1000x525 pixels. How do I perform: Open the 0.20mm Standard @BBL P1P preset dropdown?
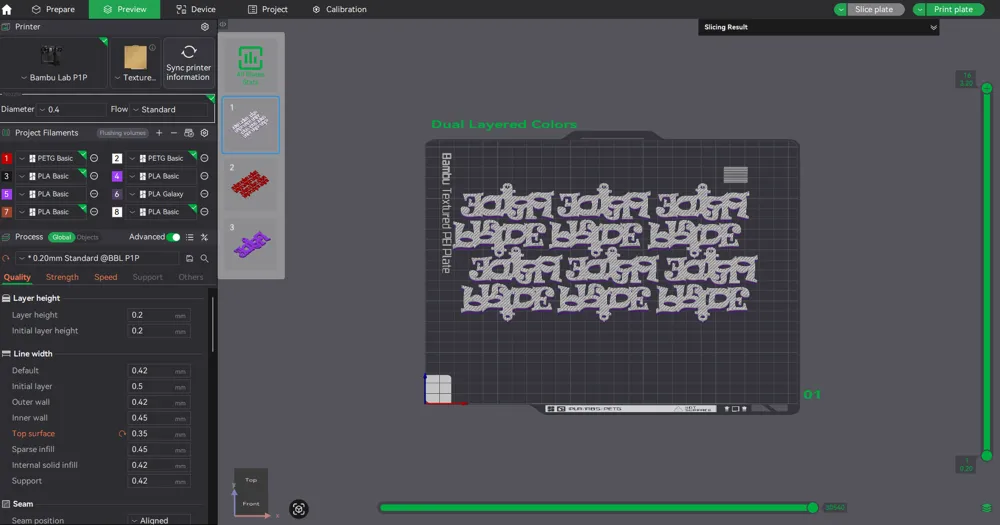coord(97,258)
